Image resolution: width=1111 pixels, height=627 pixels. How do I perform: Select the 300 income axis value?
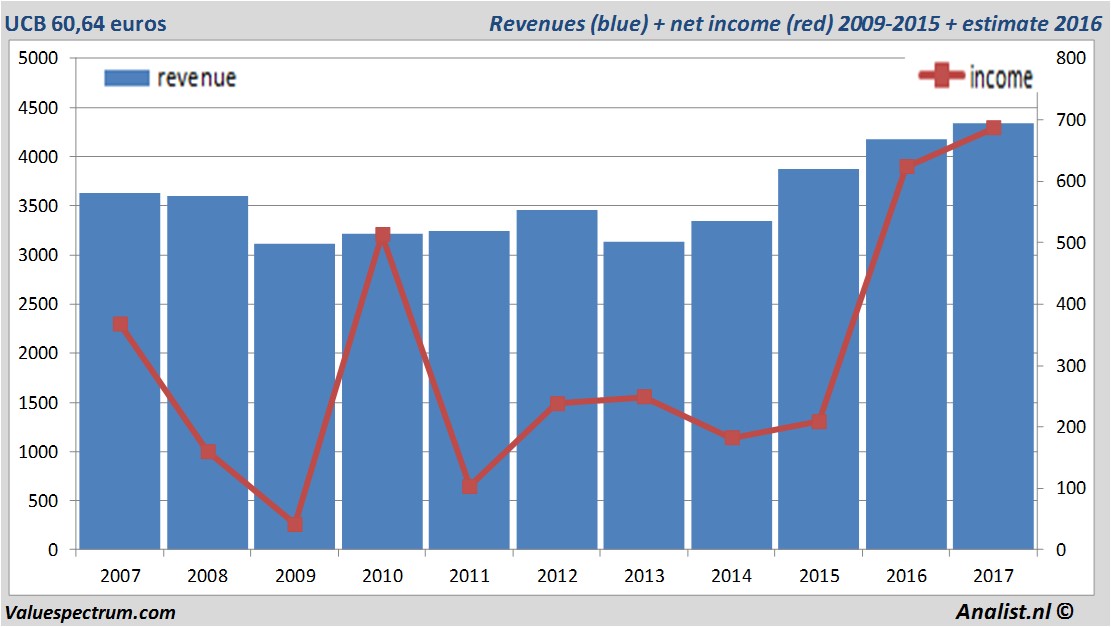[x=1071, y=366]
